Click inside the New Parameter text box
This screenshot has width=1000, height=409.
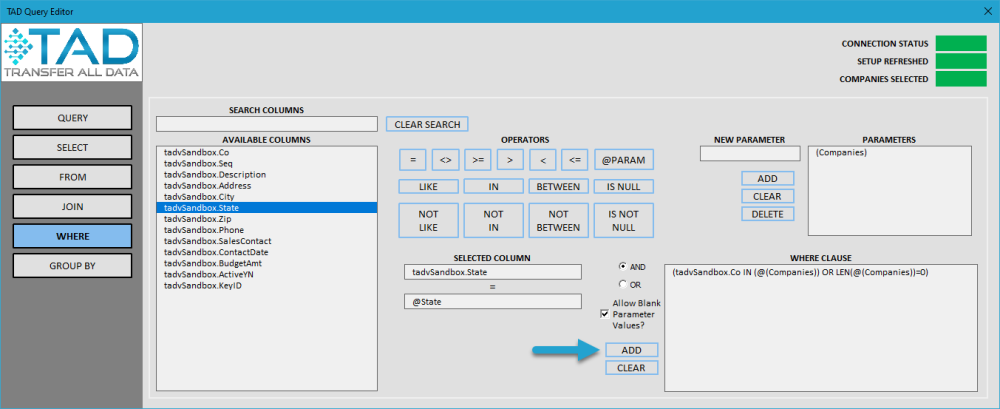click(749, 154)
